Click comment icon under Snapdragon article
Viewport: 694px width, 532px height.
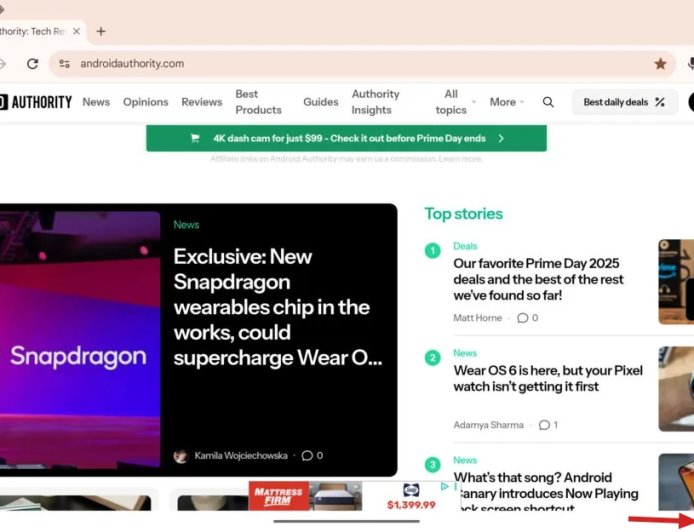pyautogui.click(x=307, y=456)
